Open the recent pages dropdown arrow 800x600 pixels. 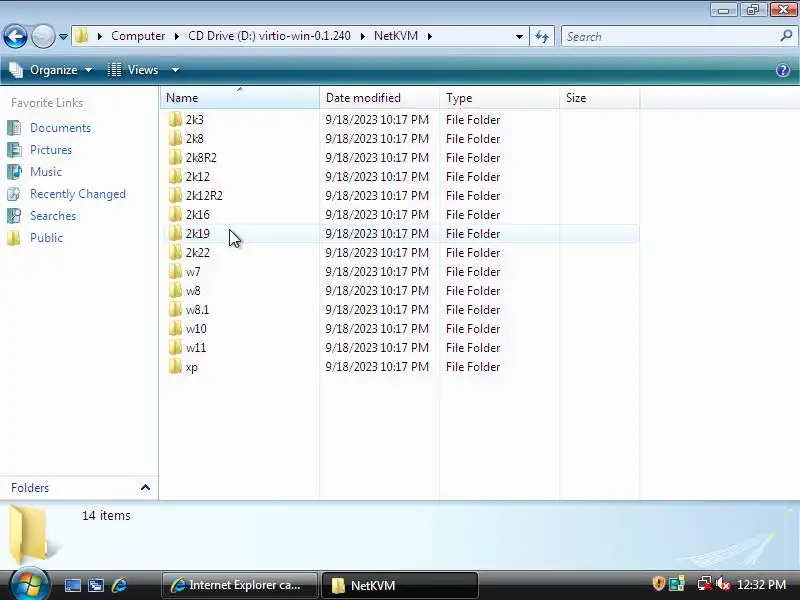63,37
